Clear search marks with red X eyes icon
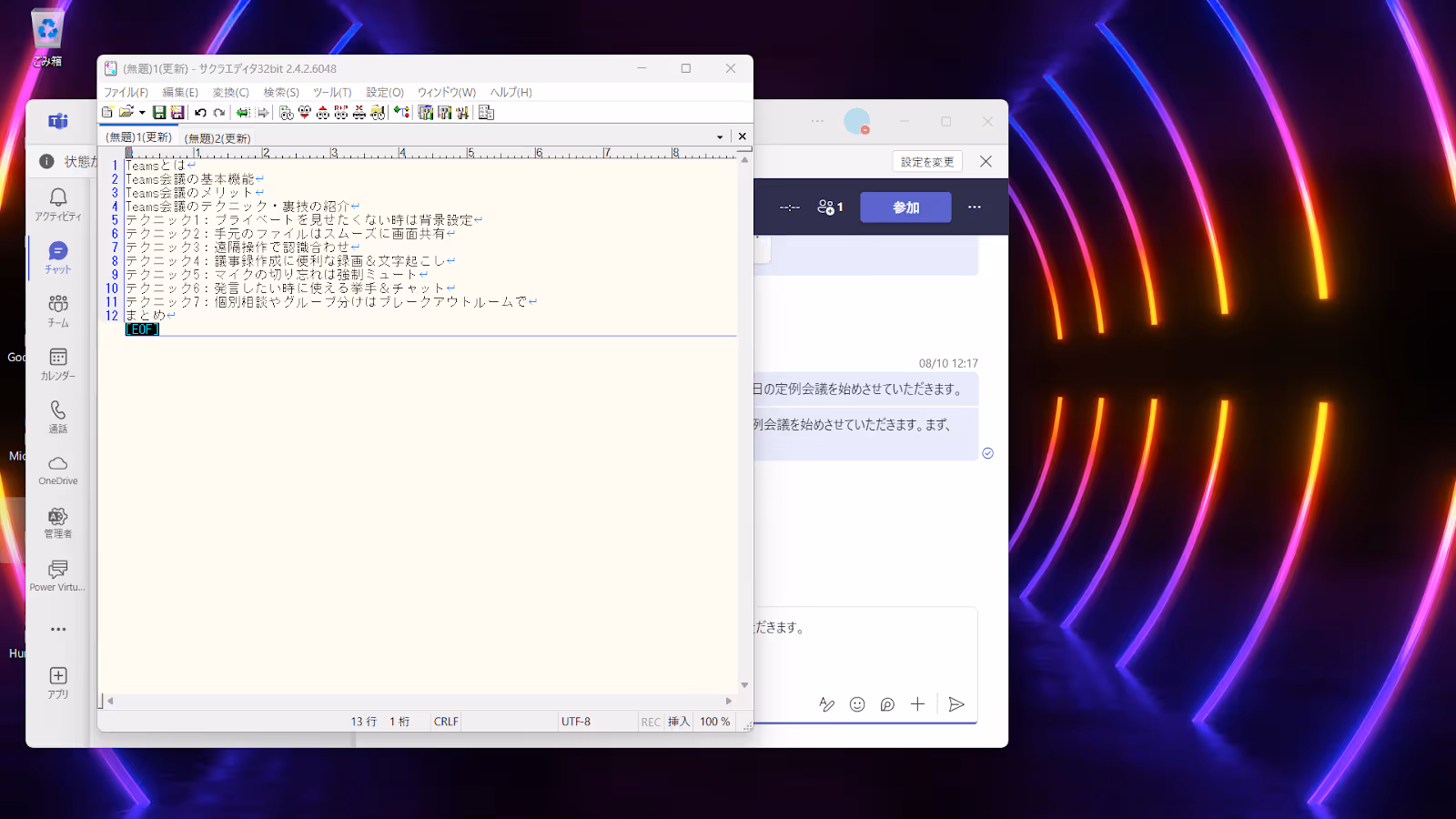This screenshot has width=1456, height=819. point(359,113)
